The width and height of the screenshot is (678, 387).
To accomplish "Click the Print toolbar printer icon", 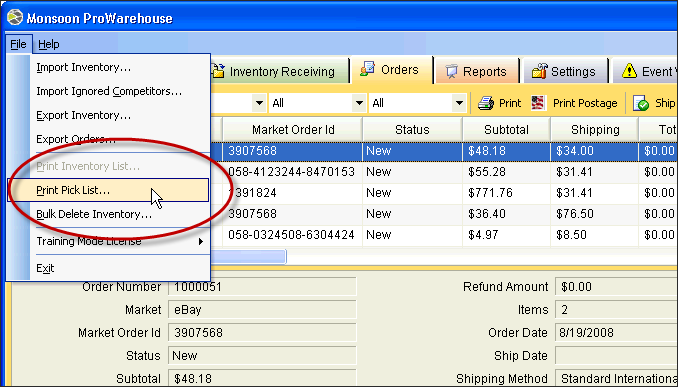I will (486, 103).
